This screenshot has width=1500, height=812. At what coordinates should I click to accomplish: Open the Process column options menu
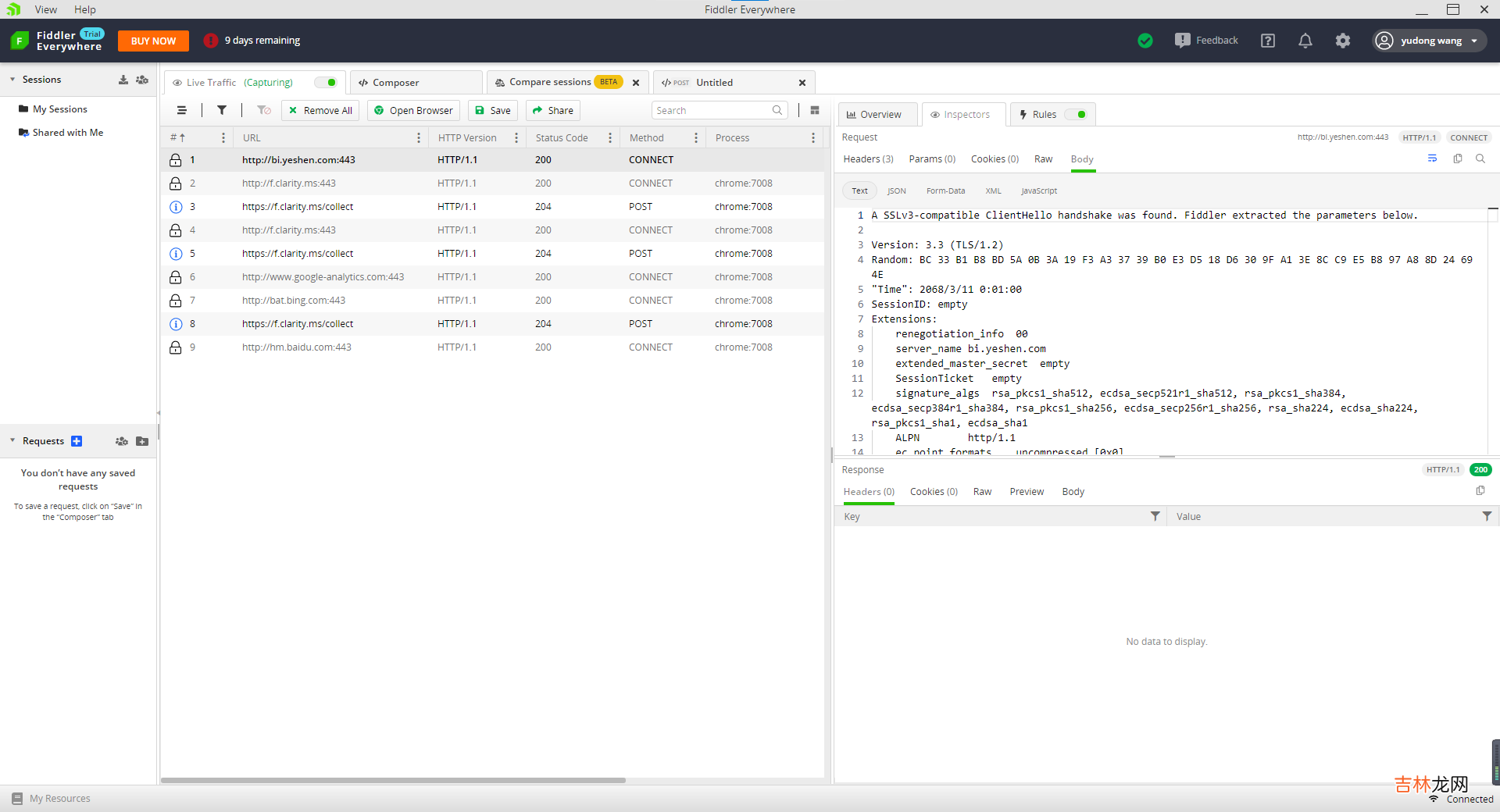pos(813,137)
